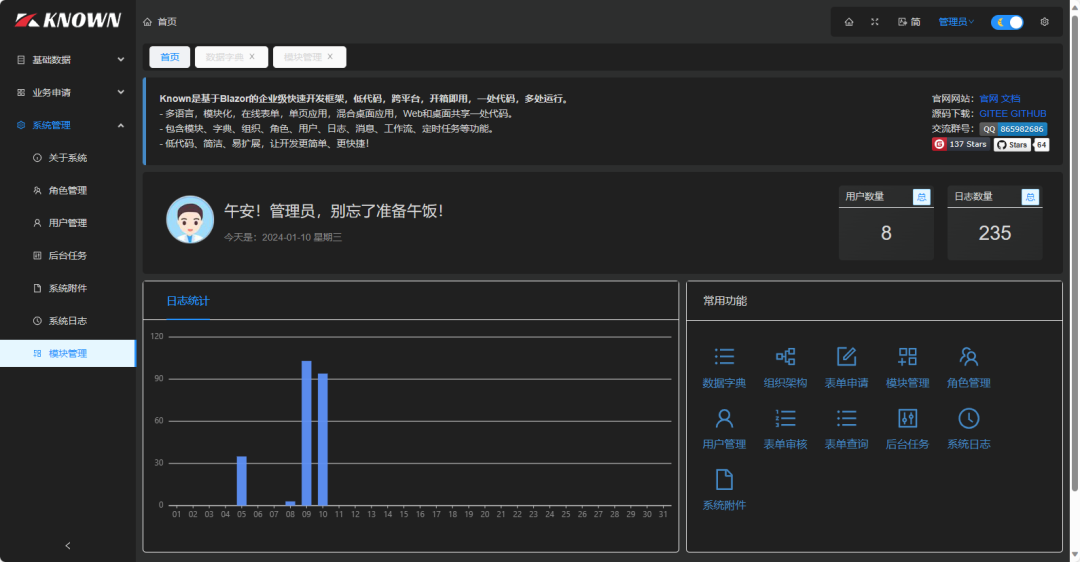Screen dimensions: 1080x562
Task: Open the 数据字典 shortcut icon
Action: pyautogui.click(x=724, y=358)
